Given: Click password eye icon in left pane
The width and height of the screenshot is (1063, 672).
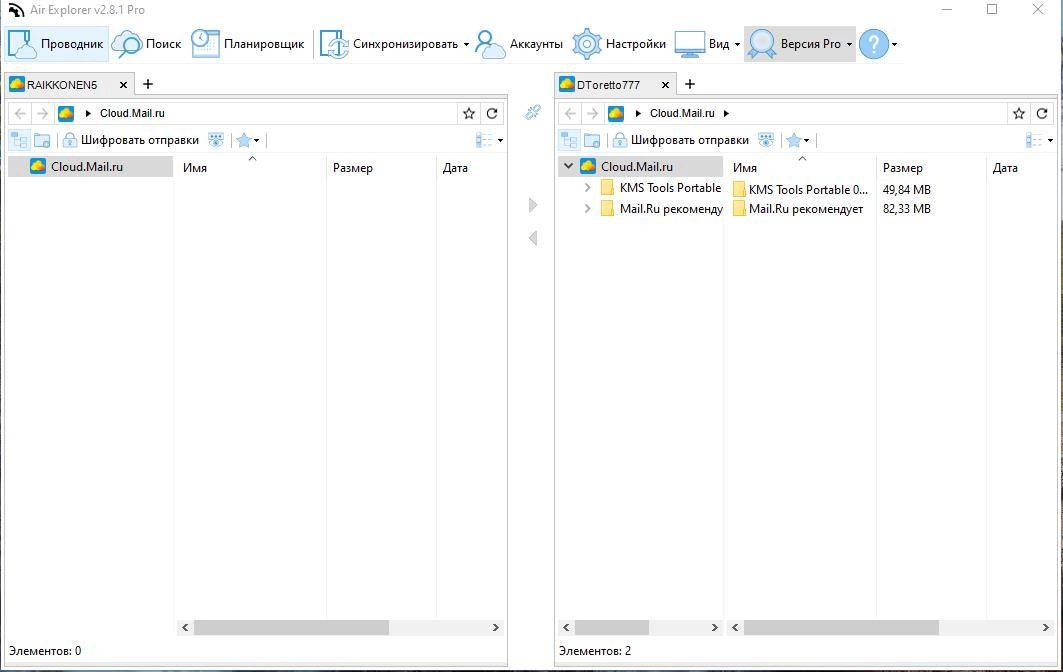Looking at the screenshot, I should (216, 140).
